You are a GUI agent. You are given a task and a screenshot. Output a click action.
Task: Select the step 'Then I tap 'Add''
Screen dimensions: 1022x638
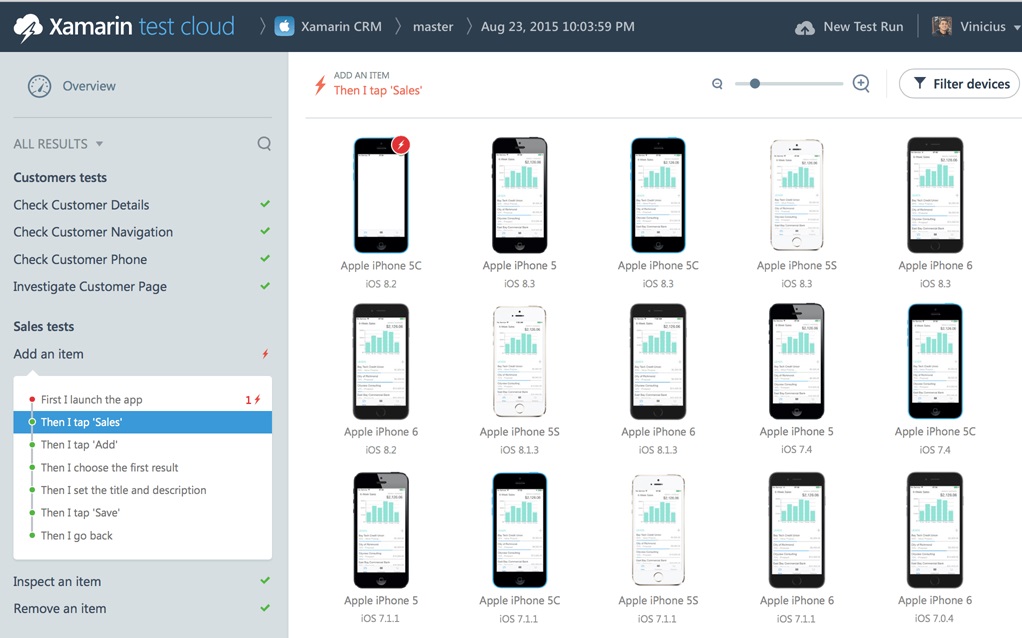point(79,444)
